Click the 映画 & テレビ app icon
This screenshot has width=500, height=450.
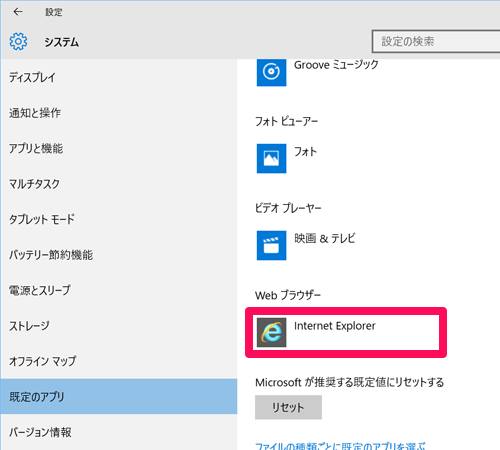coord(271,245)
